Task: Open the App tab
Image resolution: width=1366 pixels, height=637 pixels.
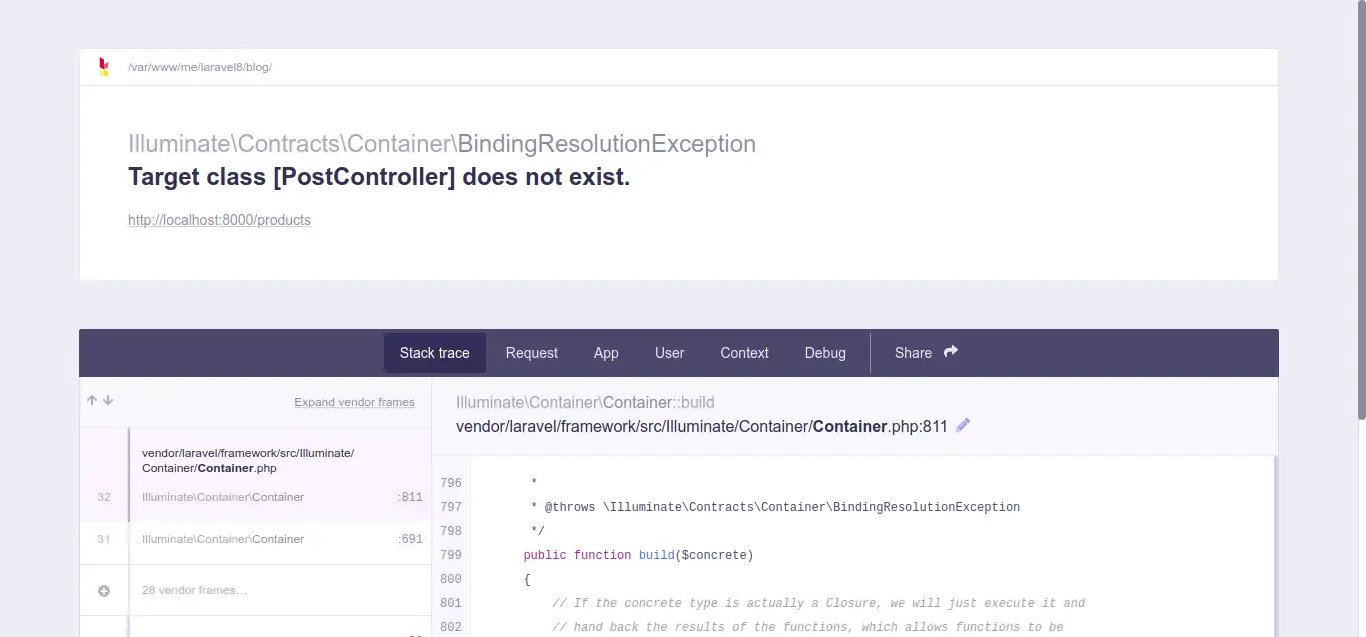Action: click(x=606, y=353)
